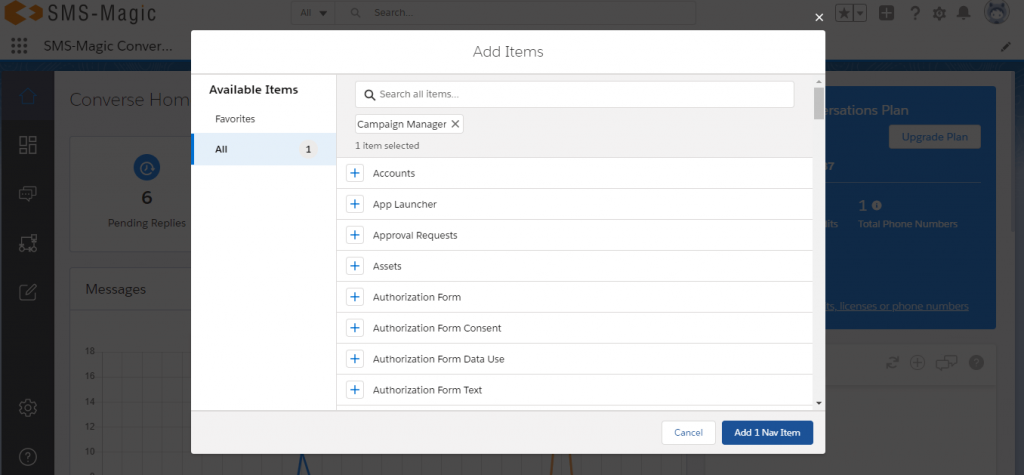Click Add 1 Nav Item button
This screenshot has width=1024, height=475.
(x=767, y=433)
